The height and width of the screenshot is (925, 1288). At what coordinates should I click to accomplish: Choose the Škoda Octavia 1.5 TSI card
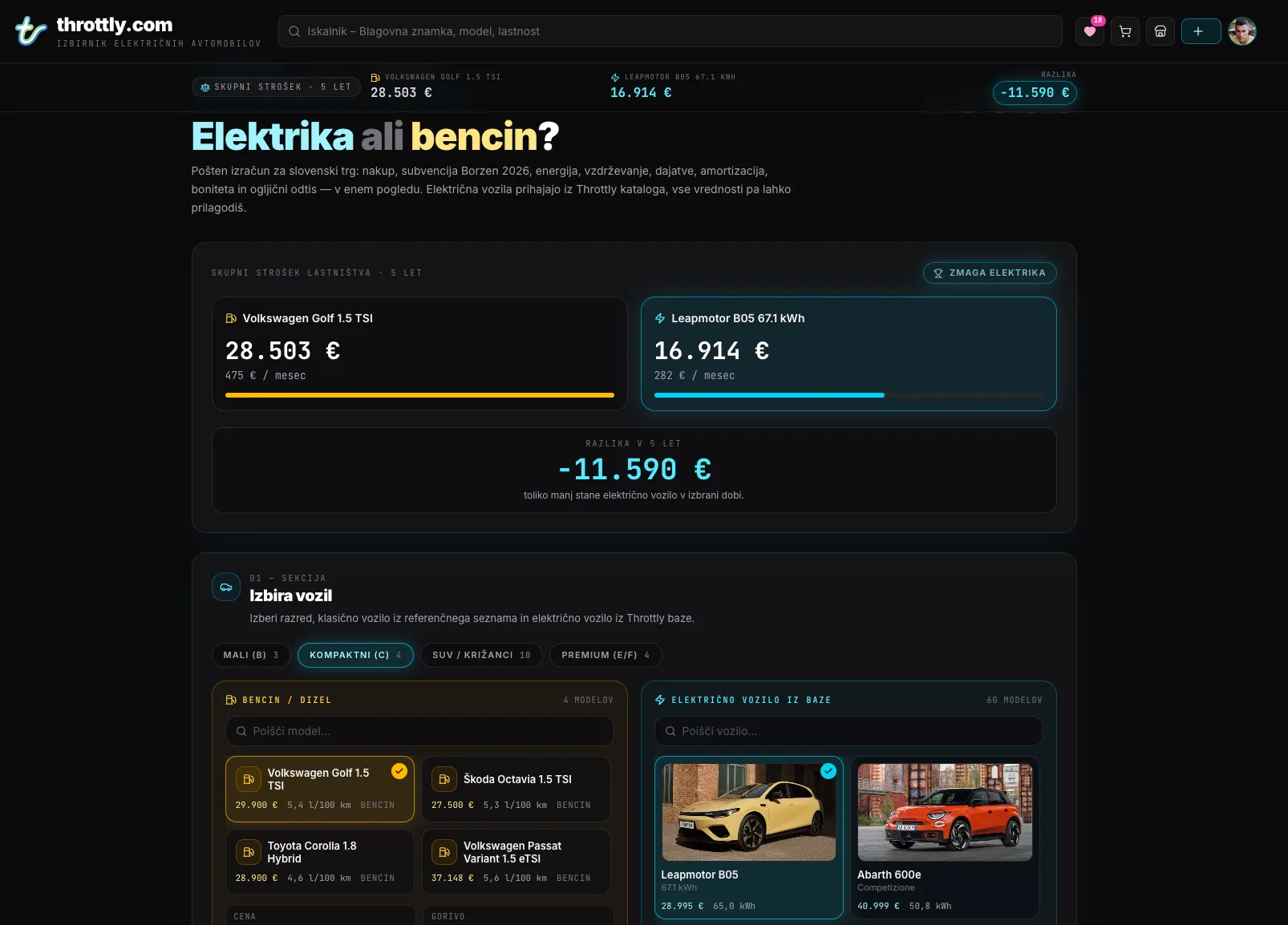coord(516,790)
